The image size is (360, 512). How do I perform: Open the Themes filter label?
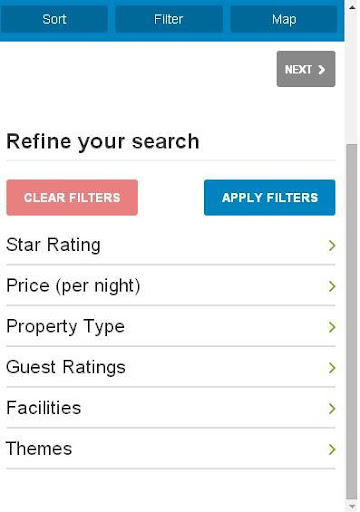pyautogui.click(x=39, y=448)
